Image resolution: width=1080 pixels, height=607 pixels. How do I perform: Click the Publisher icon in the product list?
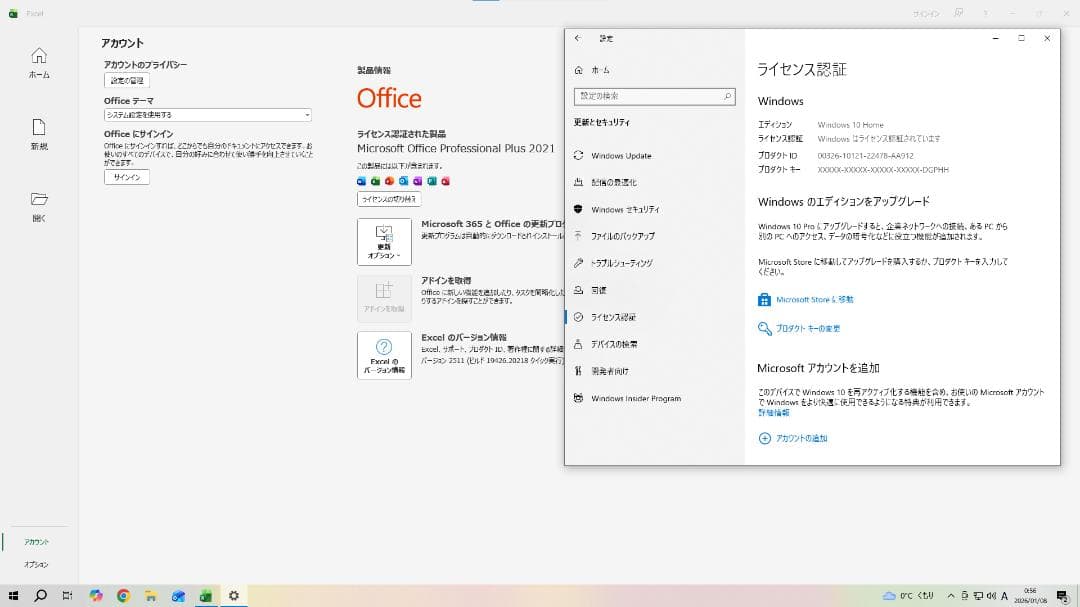(x=430, y=181)
